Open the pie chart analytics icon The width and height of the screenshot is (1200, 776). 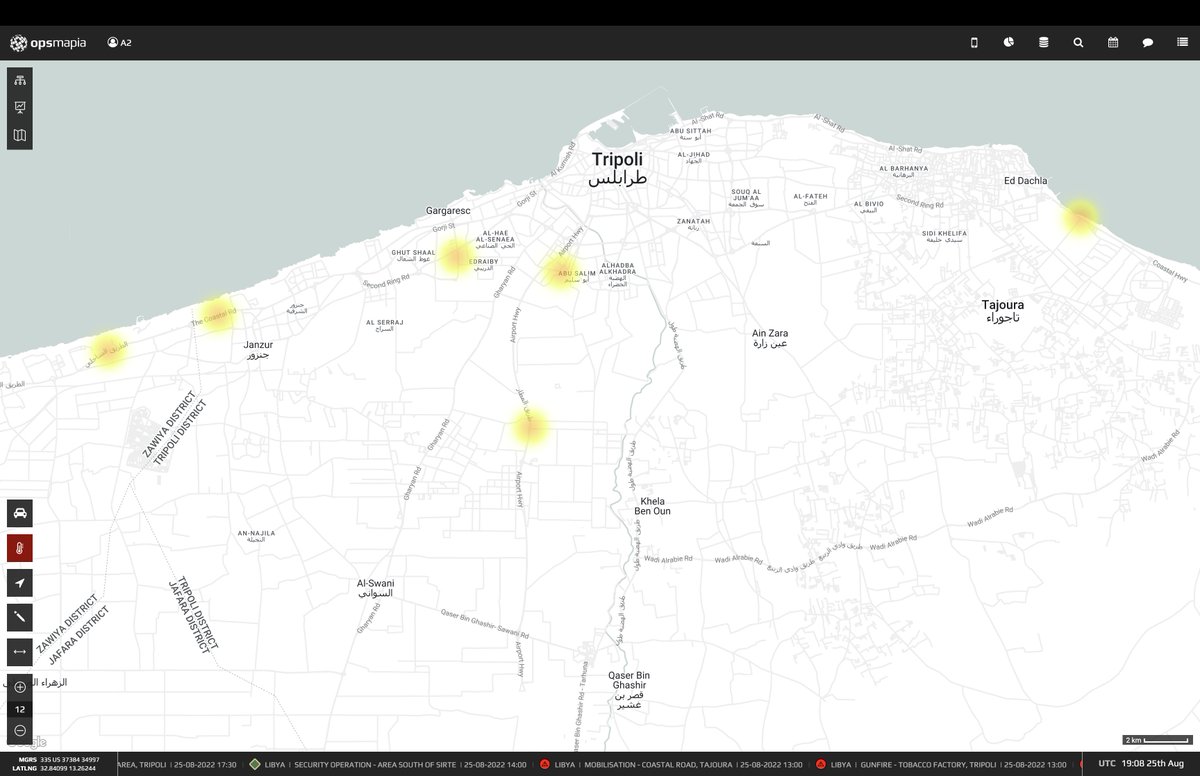(1009, 43)
